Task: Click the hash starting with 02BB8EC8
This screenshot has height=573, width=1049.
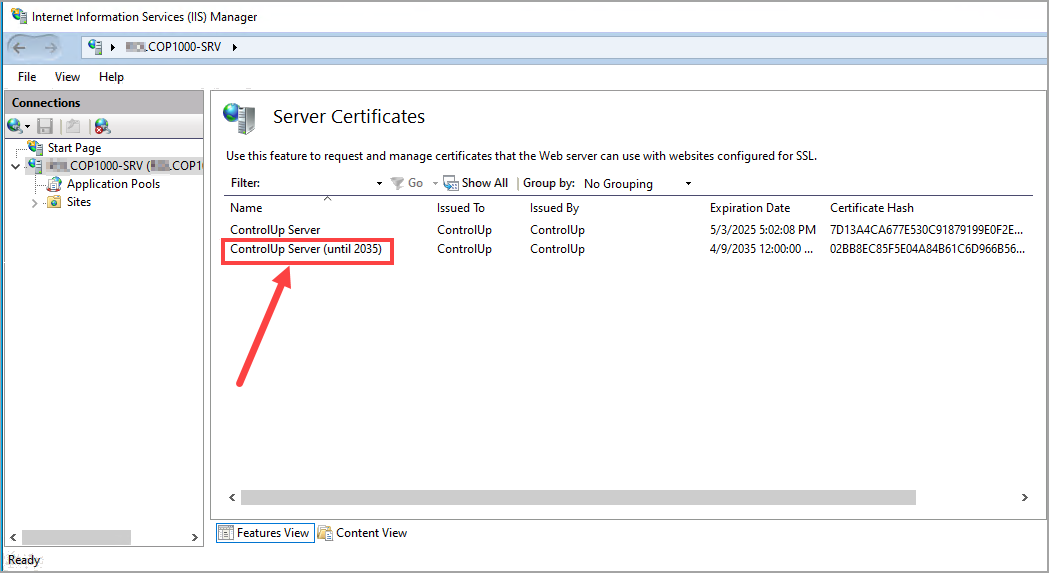Action: (x=927, y=249)
